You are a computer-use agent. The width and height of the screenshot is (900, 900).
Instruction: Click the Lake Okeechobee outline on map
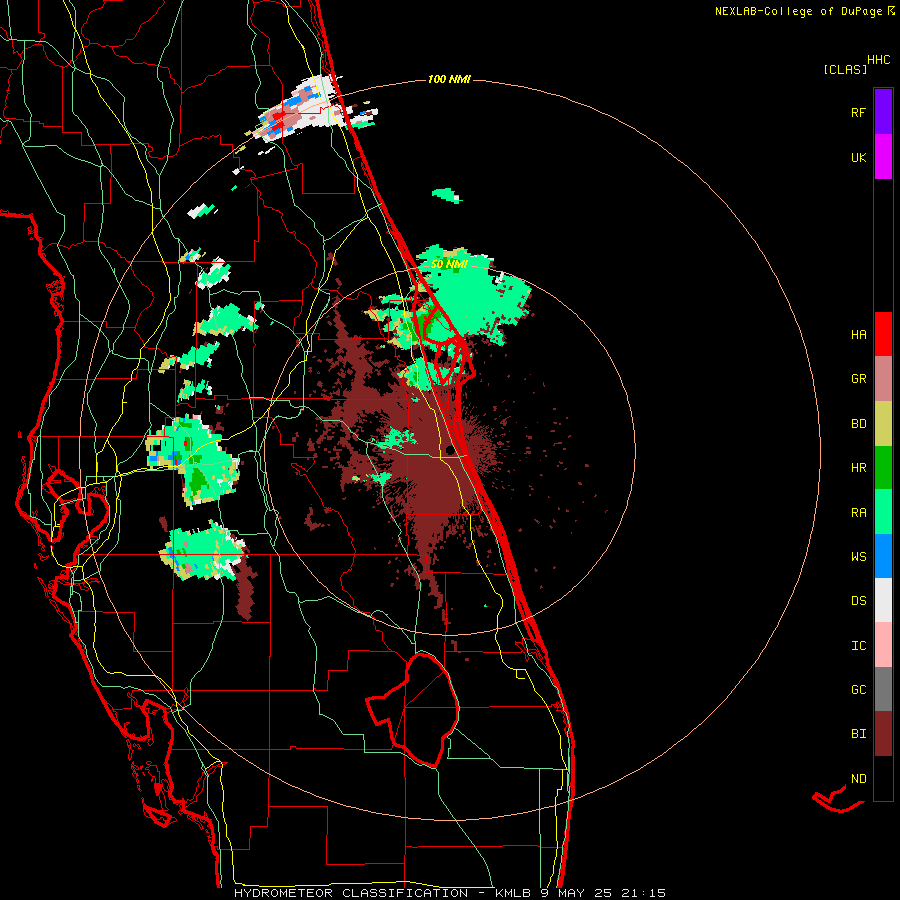[x=413, y=709]
